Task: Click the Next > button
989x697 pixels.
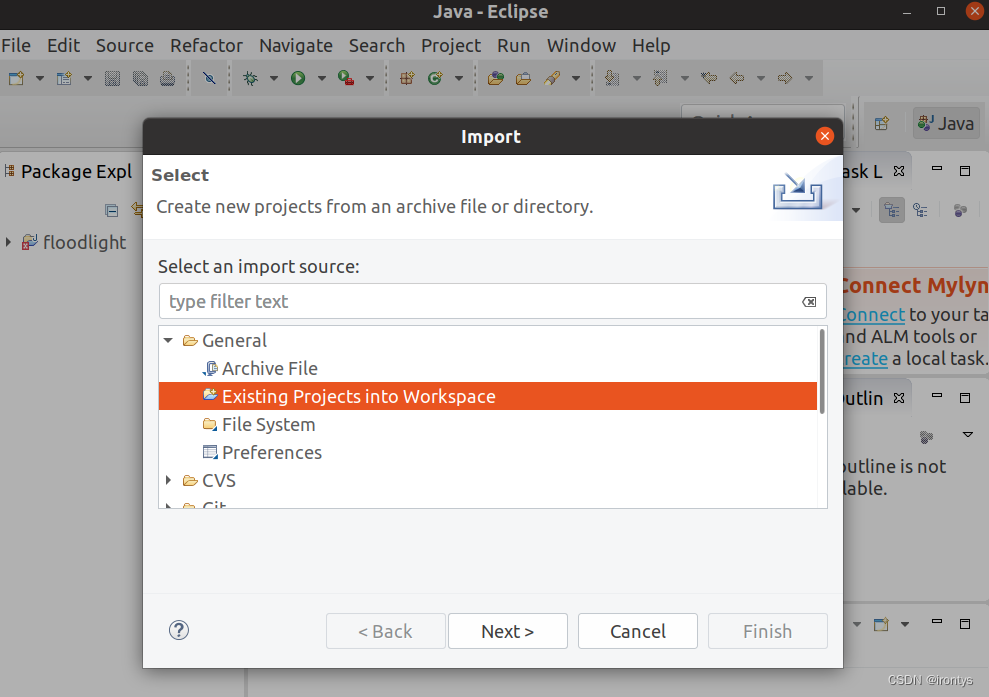Action: (x=508, y=631)
